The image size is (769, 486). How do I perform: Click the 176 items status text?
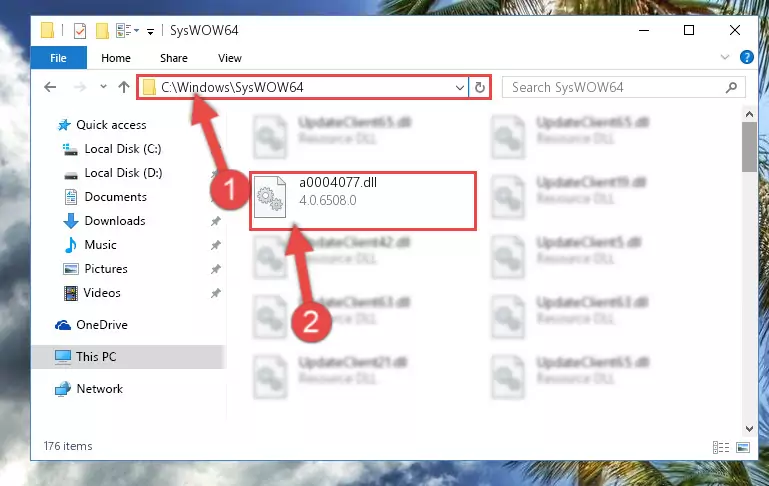68,446
